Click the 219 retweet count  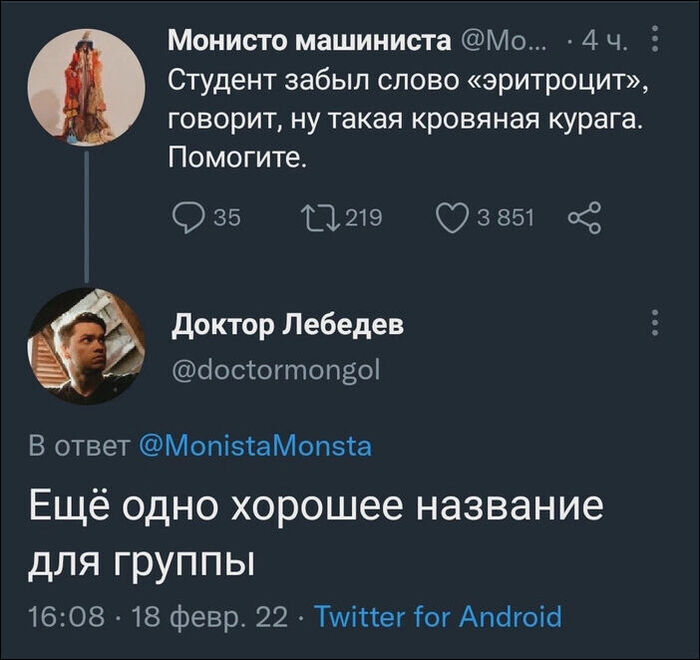(363, 218)
